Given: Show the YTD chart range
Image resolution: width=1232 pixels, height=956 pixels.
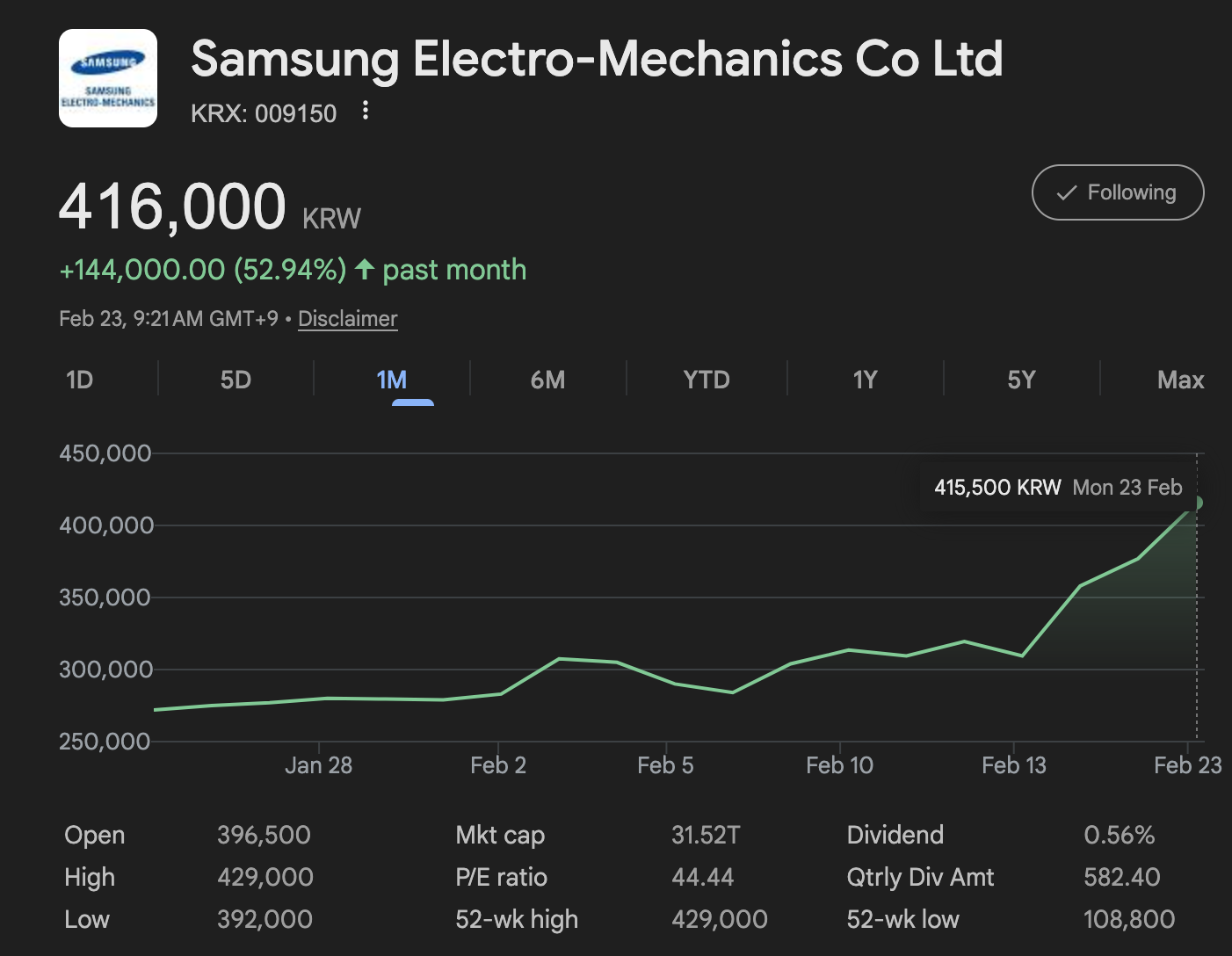Looking at the screenshot, I should click(x=707, y=380).
